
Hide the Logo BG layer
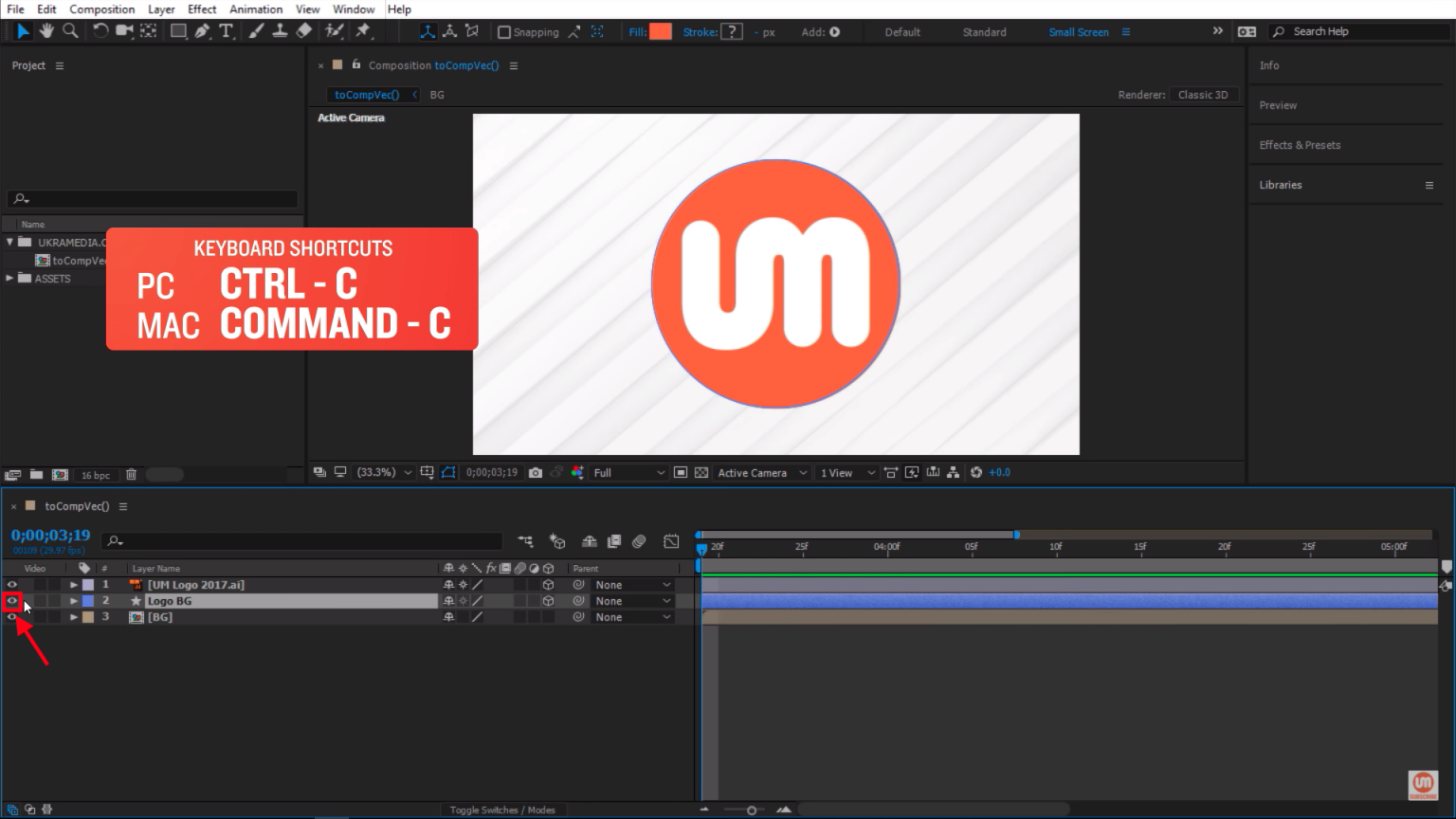[x=12, y=601]
